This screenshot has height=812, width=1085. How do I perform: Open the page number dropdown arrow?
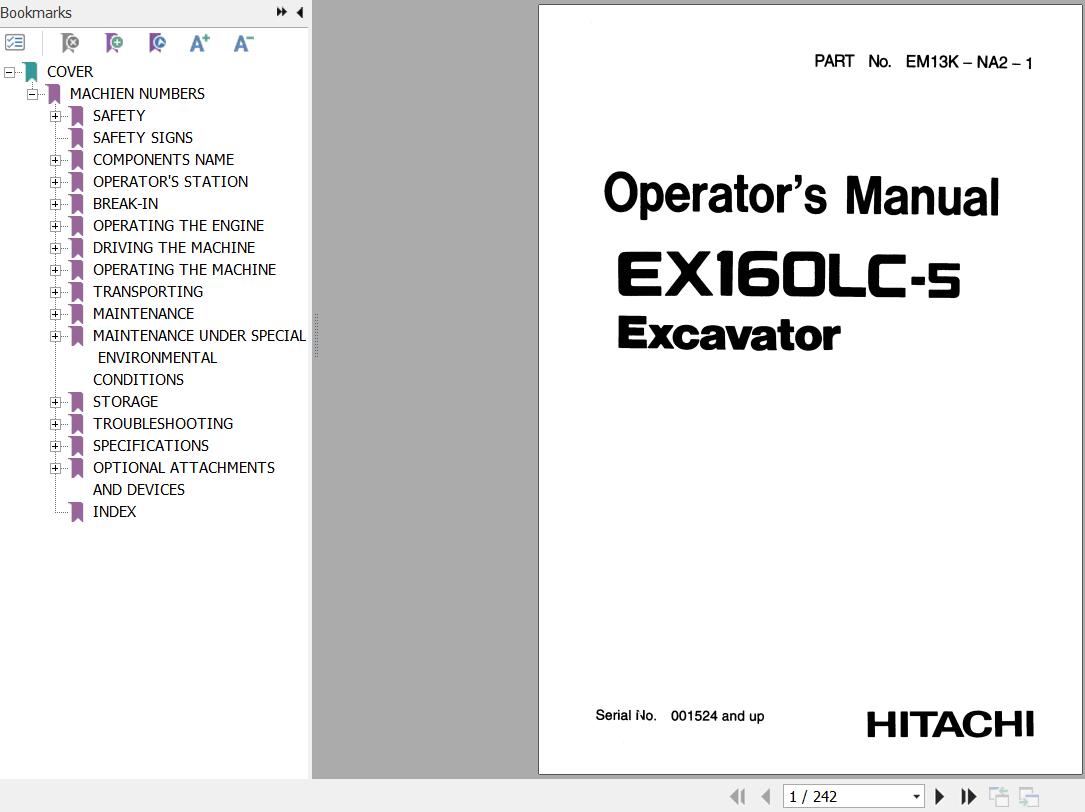pyautogui.click(x=916, y=797)
